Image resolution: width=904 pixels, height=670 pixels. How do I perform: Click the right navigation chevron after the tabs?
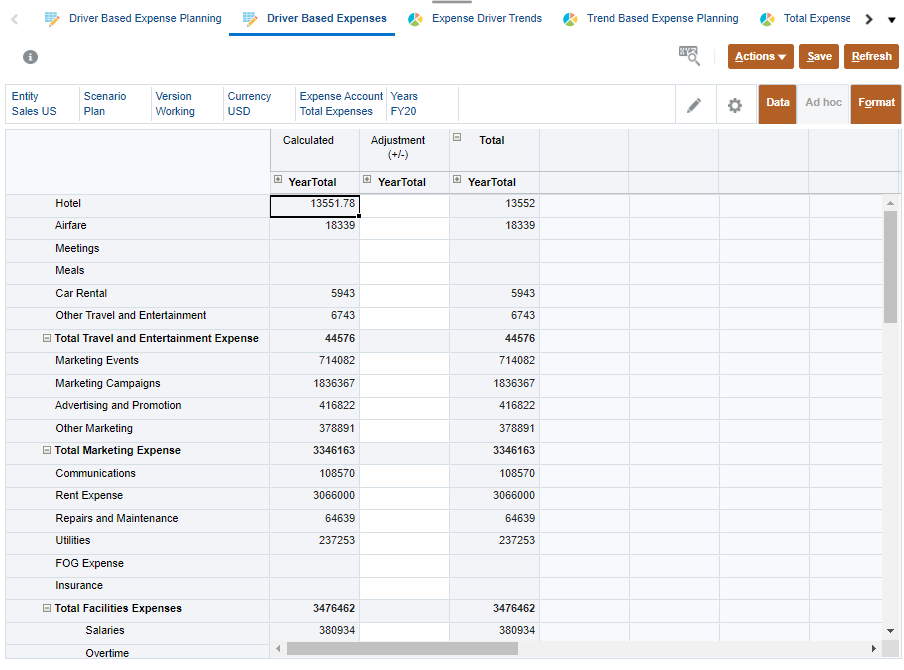click(x=868, y=17)
